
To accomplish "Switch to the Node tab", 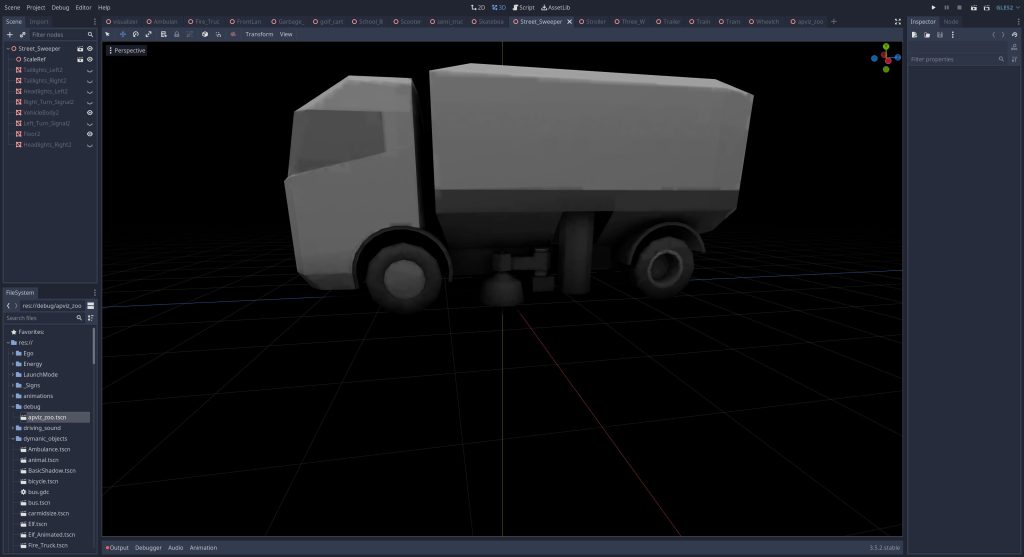I will point(951,21).
